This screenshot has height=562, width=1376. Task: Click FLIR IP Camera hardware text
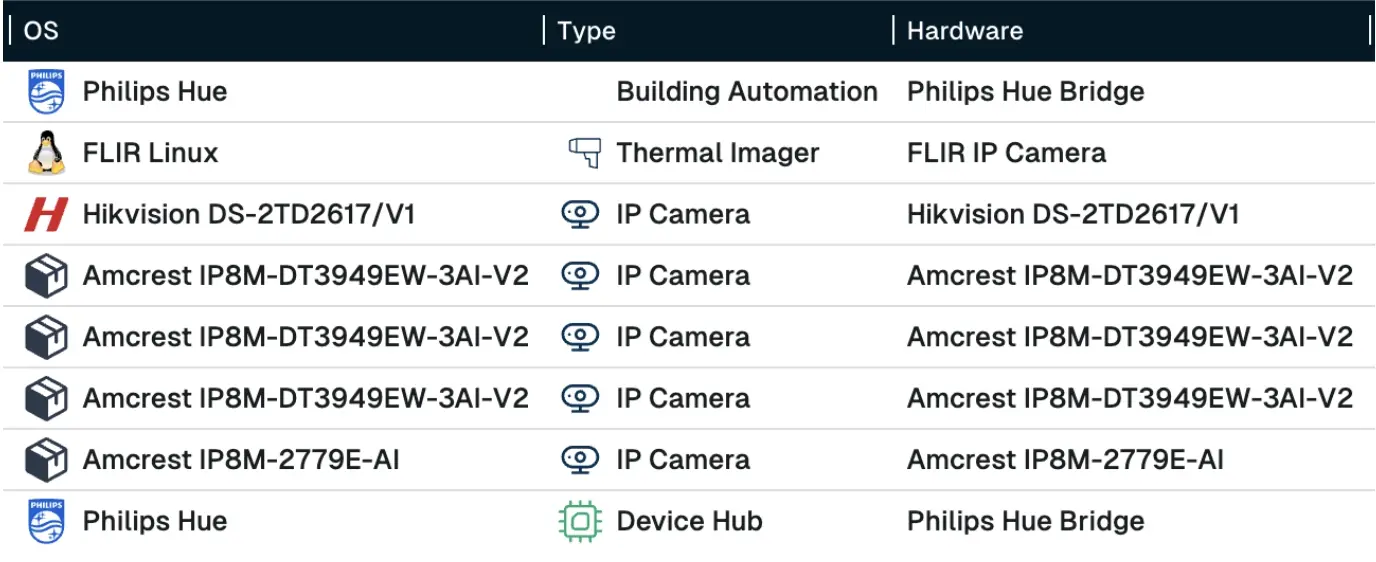pyautogui.click(x=1006, y=153)
